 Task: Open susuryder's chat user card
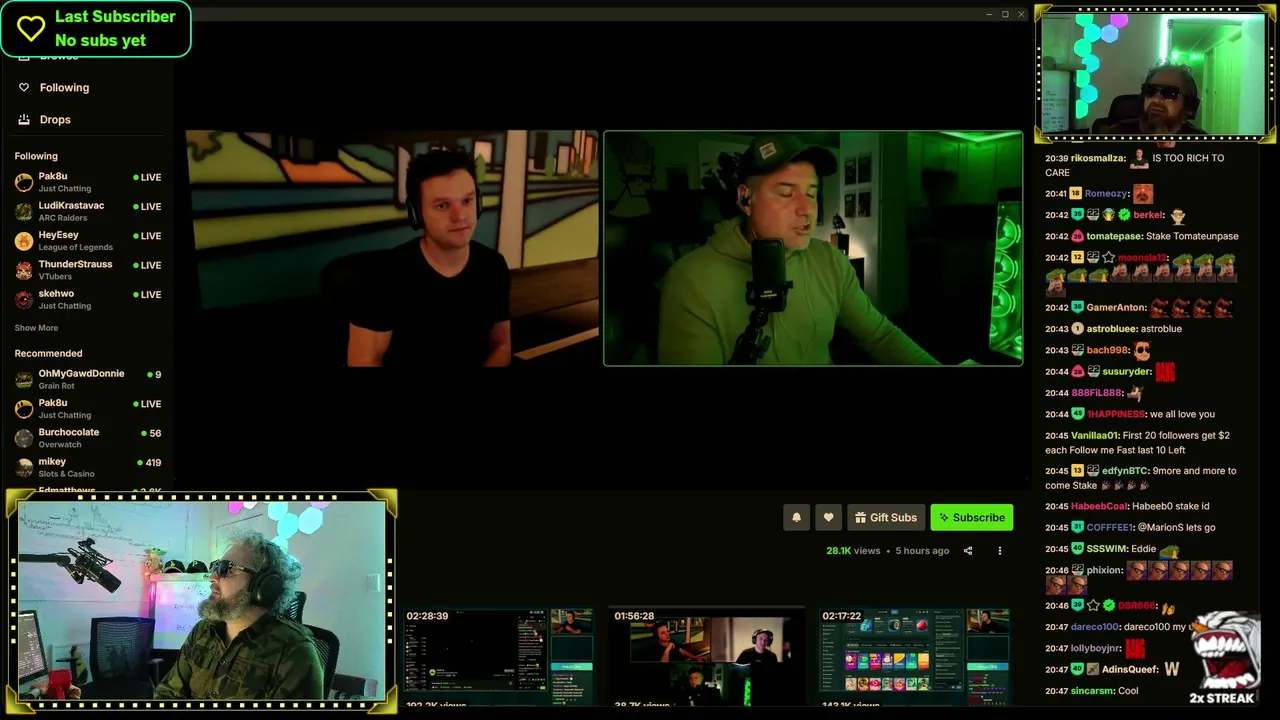1127,372
